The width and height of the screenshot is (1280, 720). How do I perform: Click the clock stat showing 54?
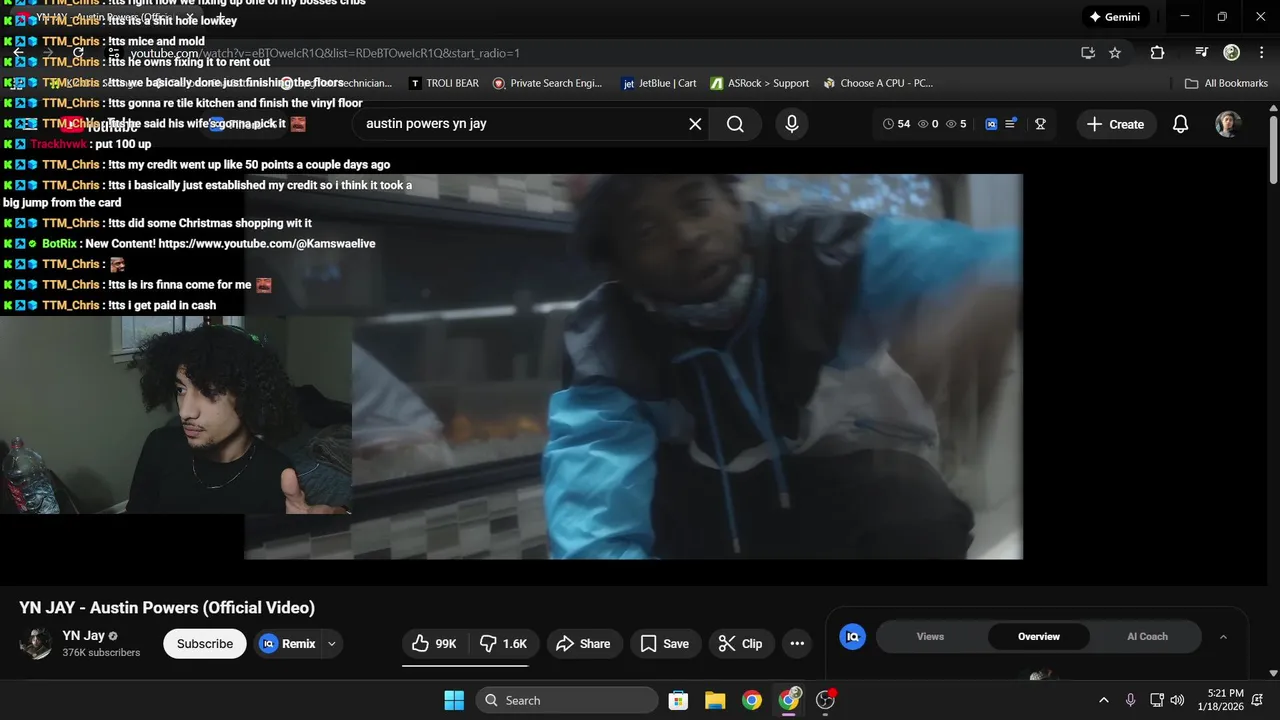897,124
